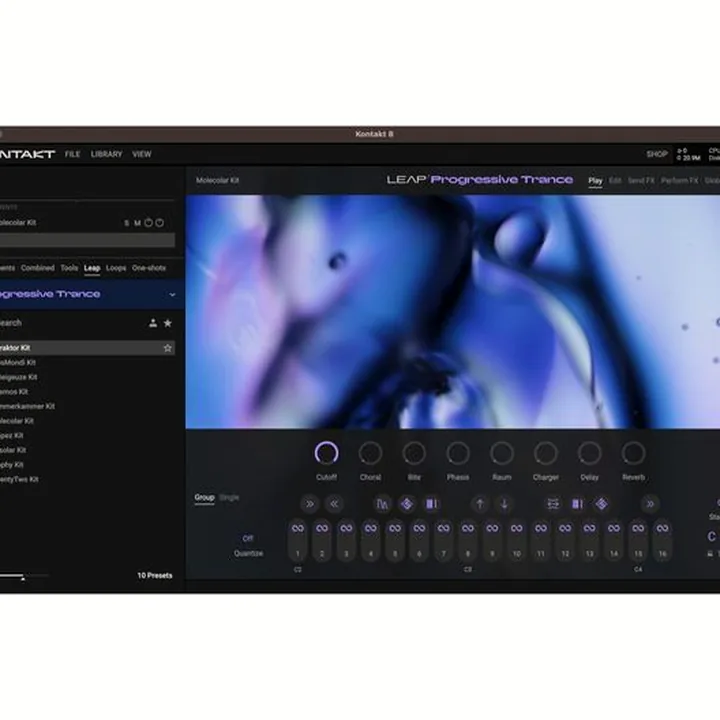Click the Reverb knob
Viewport: 720px width, 720px height.
(633, 453)
